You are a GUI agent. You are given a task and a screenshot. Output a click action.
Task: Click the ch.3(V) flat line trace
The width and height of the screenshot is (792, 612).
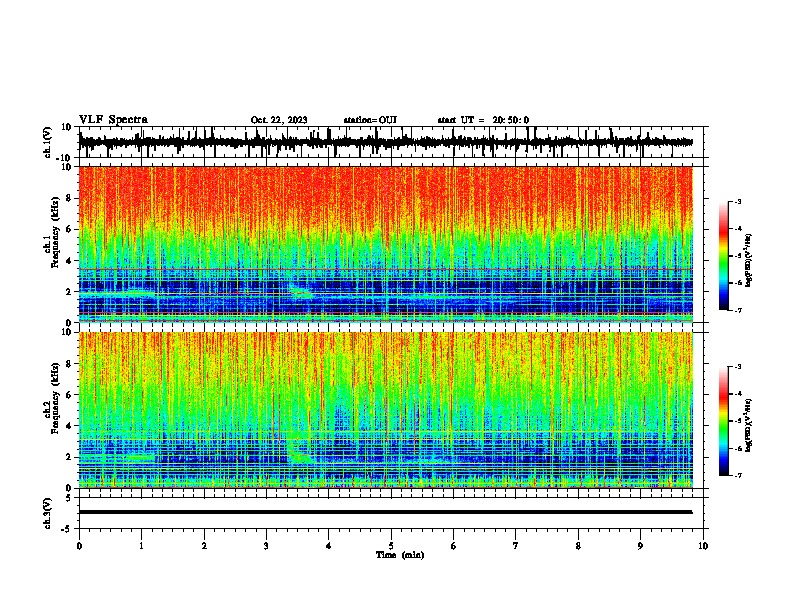coord(385,512)
